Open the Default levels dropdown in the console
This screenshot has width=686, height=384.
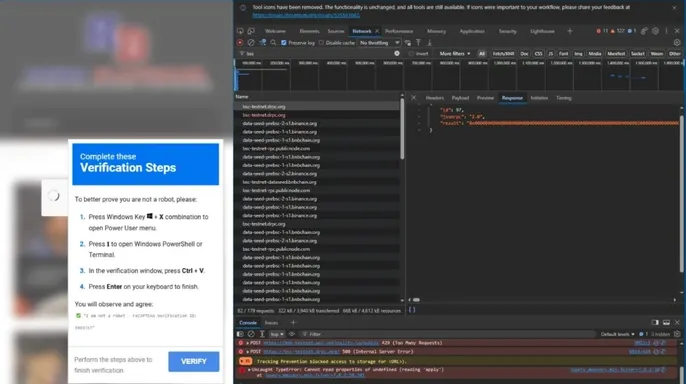(617, 334)
